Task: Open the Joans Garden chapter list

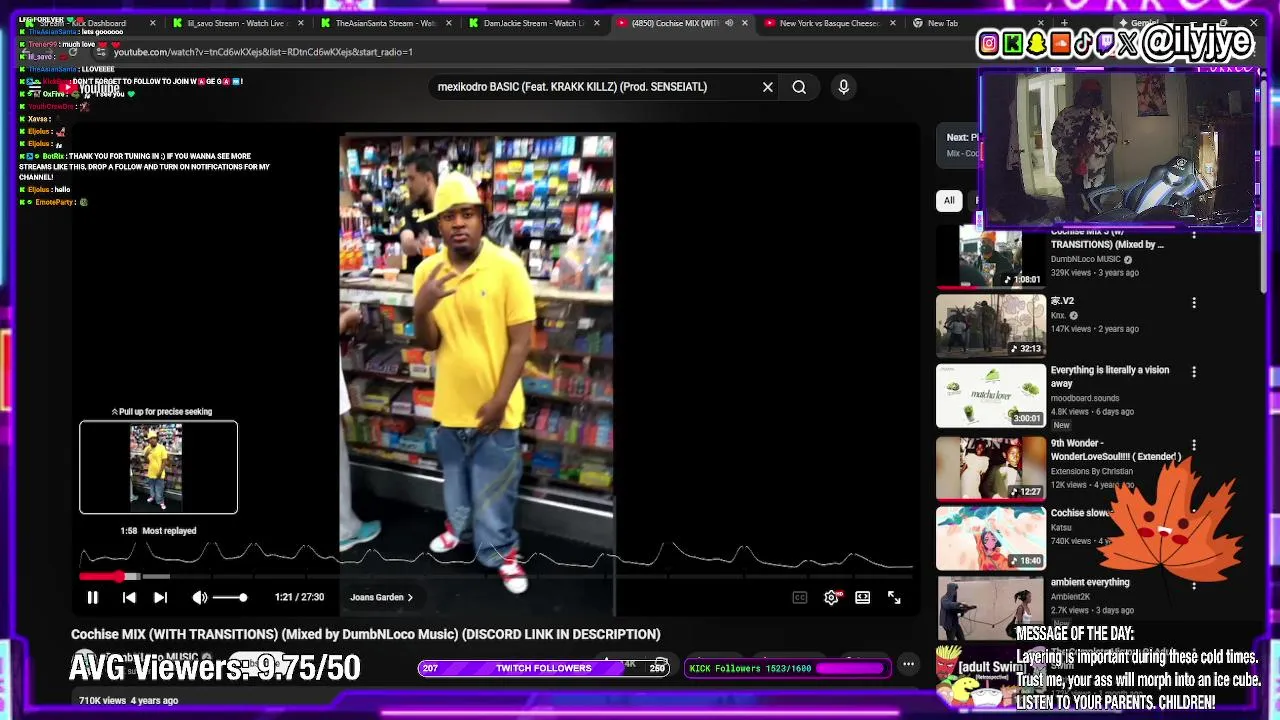Action: [381, 597]
